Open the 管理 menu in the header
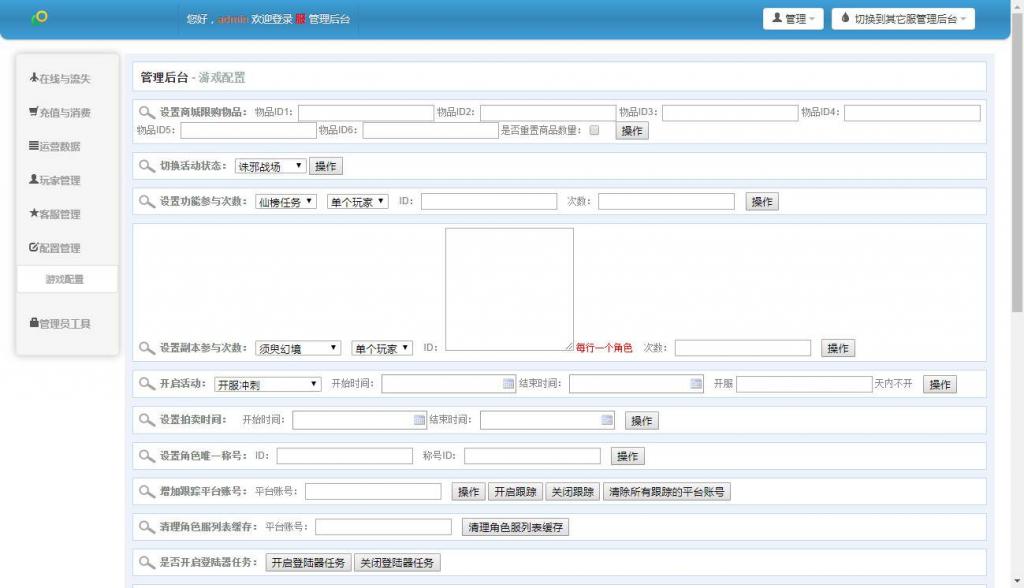The image size is (1024, 588). pos(794,19)
